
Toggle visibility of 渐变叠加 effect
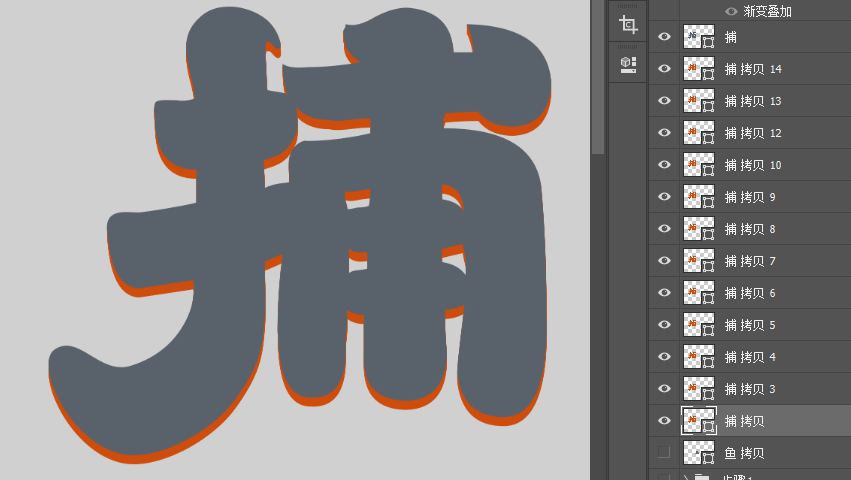click(x=731, y=11)
